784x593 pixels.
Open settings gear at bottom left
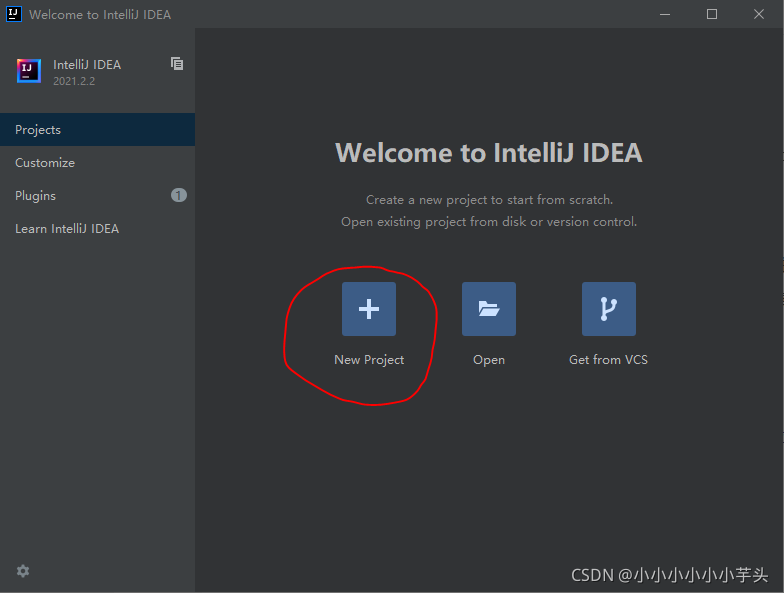pos(23,571)
